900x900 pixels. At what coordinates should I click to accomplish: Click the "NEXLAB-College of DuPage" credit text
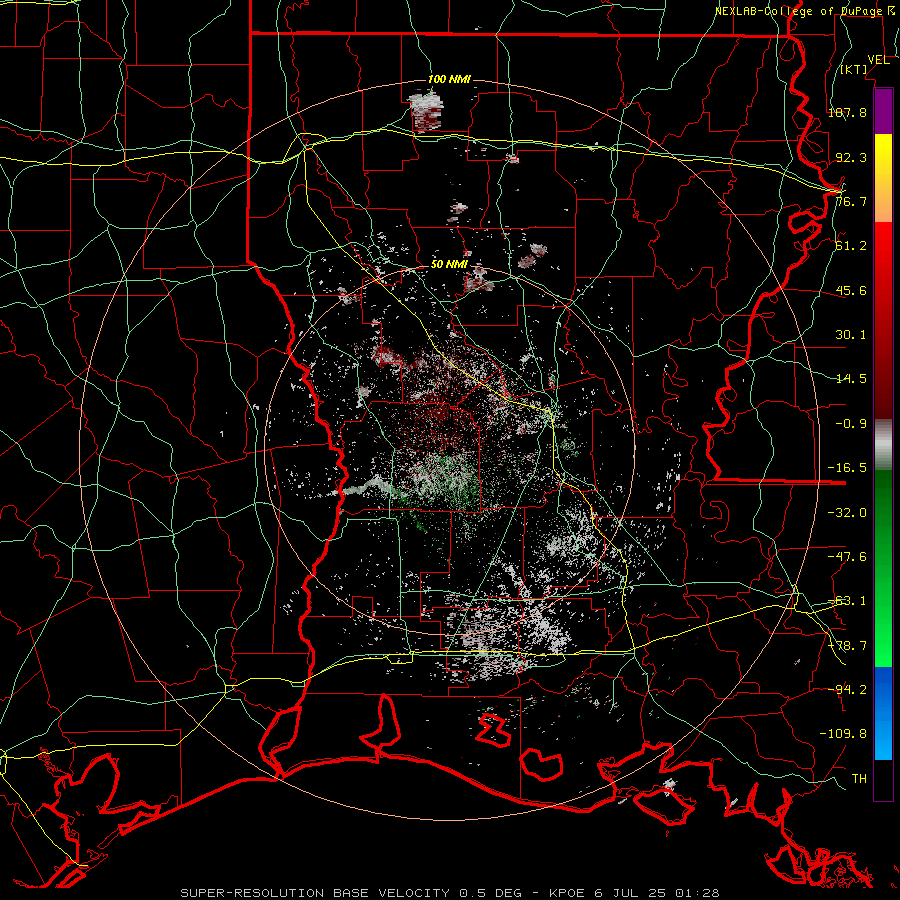coord(798,11)
